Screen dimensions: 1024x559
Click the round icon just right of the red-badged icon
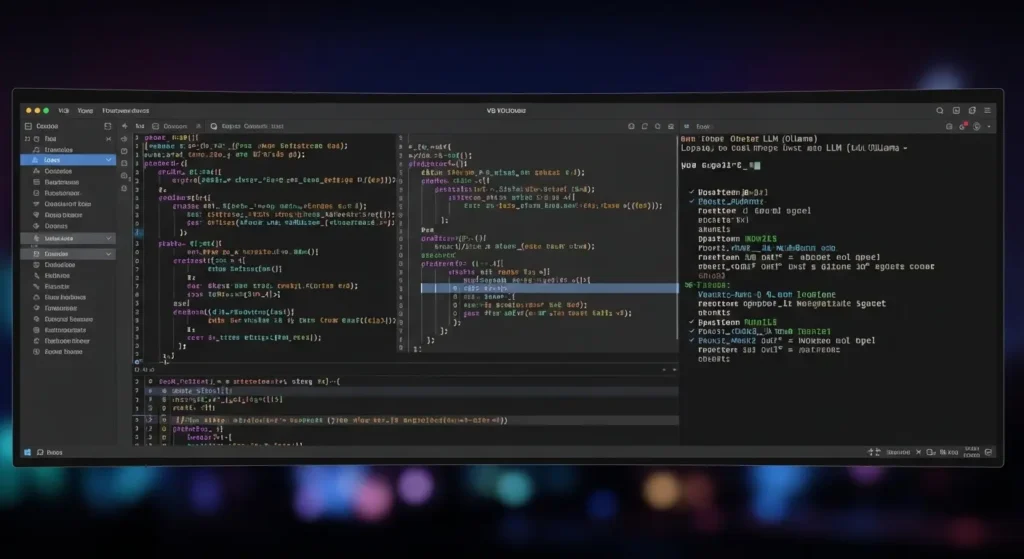[x=976, y=127]
